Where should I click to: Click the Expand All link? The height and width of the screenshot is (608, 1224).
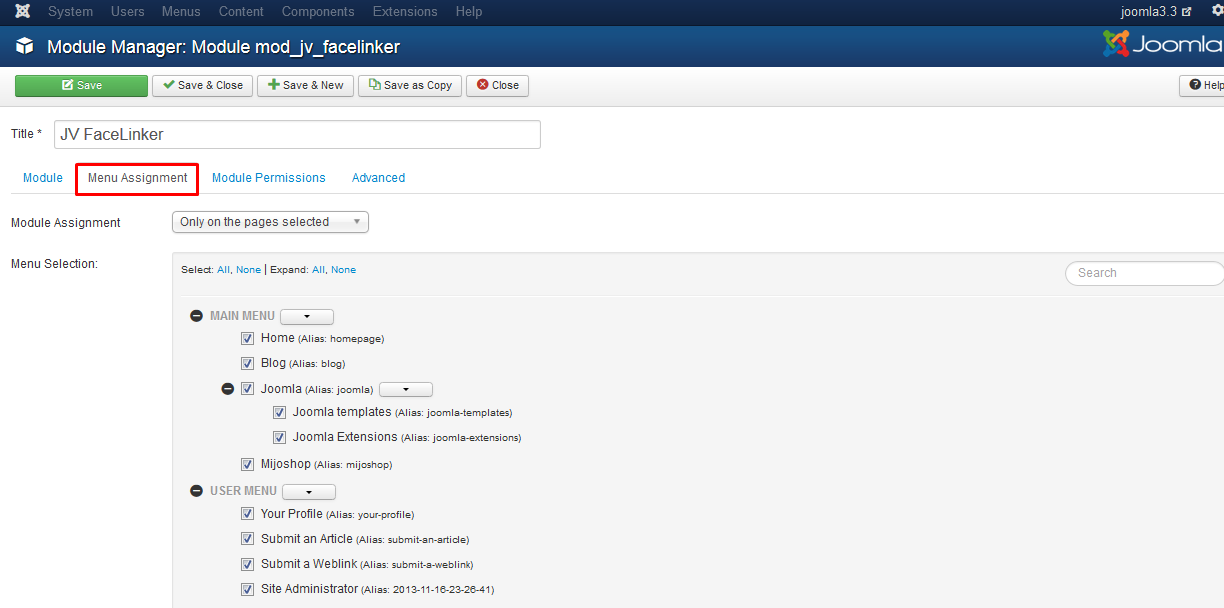(318, 270)
